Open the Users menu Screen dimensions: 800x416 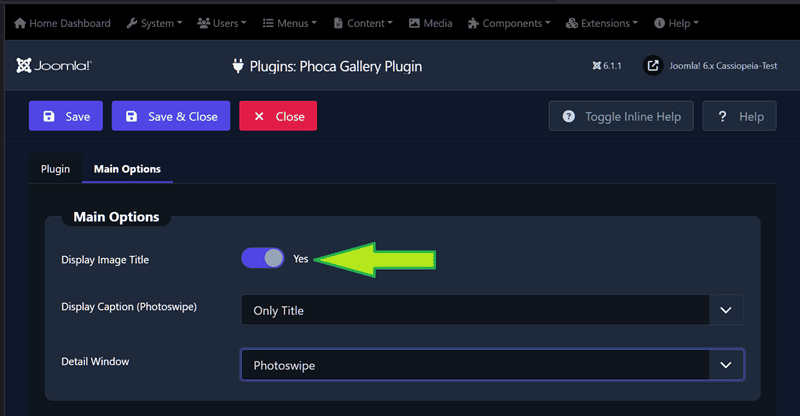(222, 23)
